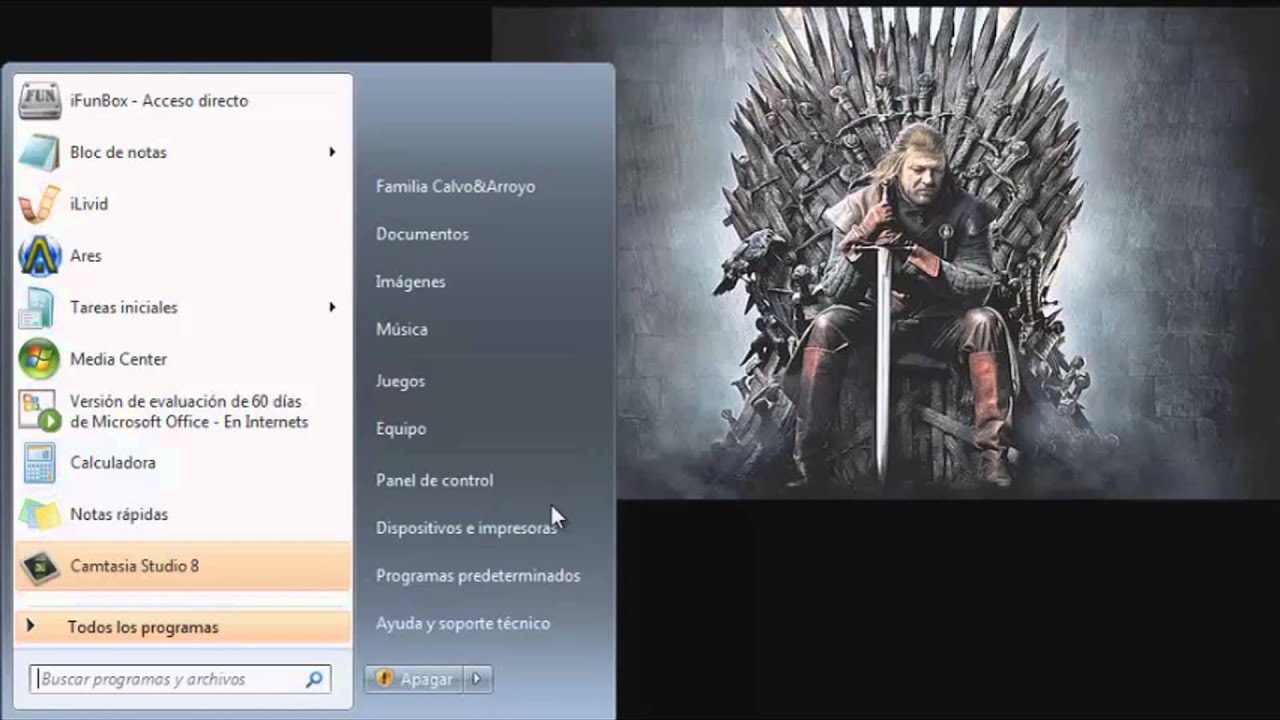The image size is (1280, 720).
Task: Open Documentos from the Start menu
Action: tap(422, 234)
